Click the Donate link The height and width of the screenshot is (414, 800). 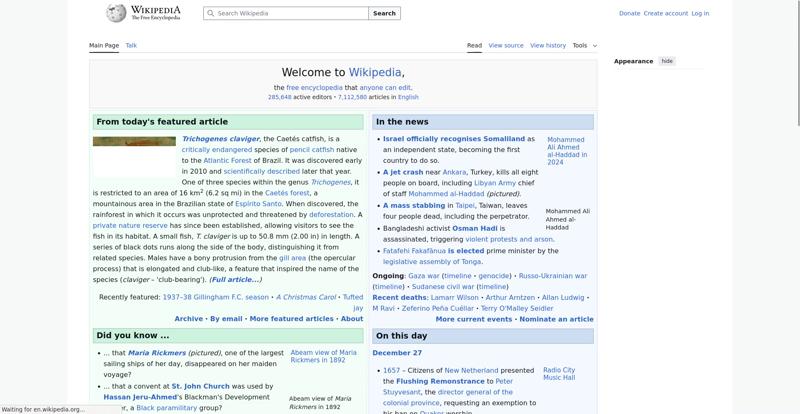point(629,14)
